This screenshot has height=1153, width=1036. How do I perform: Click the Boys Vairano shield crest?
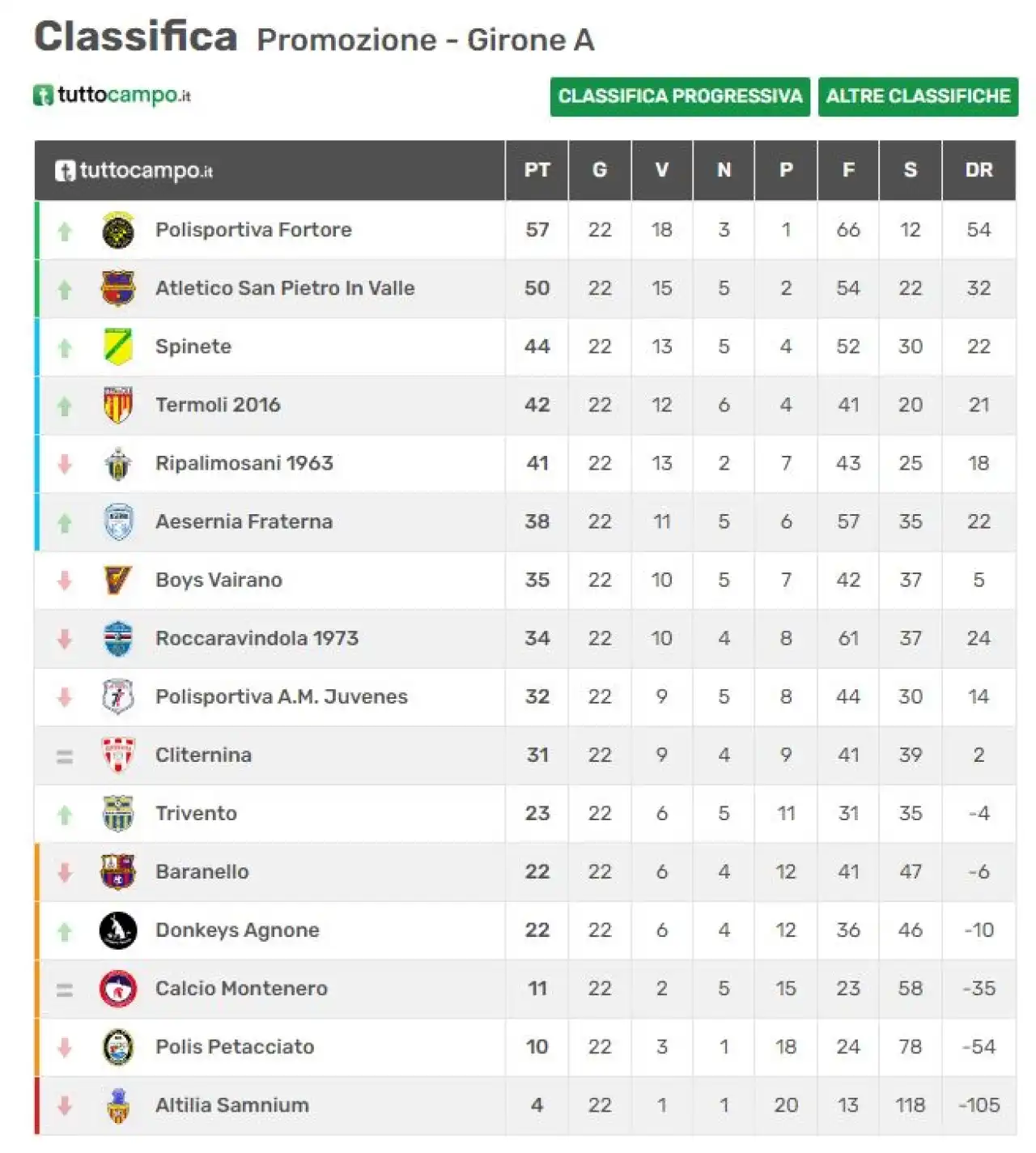[x=118, y=580]
